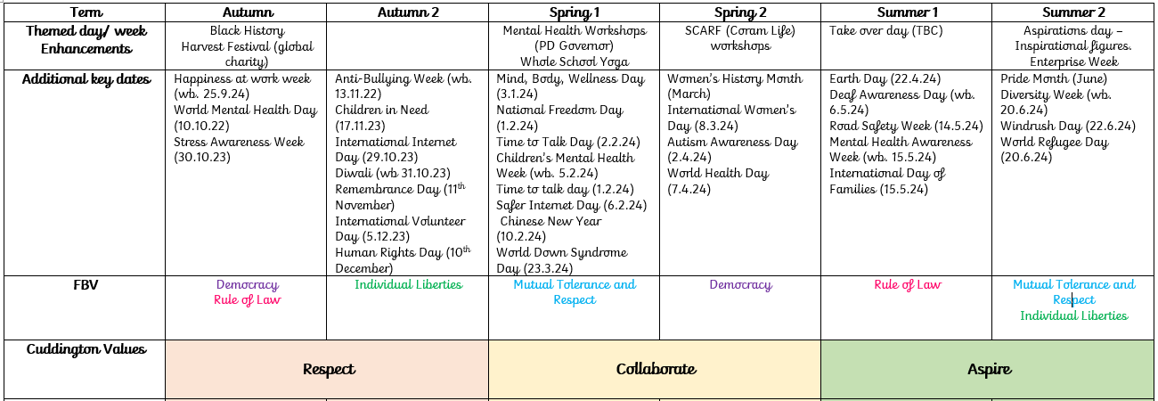Click the World Refugee Day entry
1158x401 pixels.
(x=1054, y=143)
